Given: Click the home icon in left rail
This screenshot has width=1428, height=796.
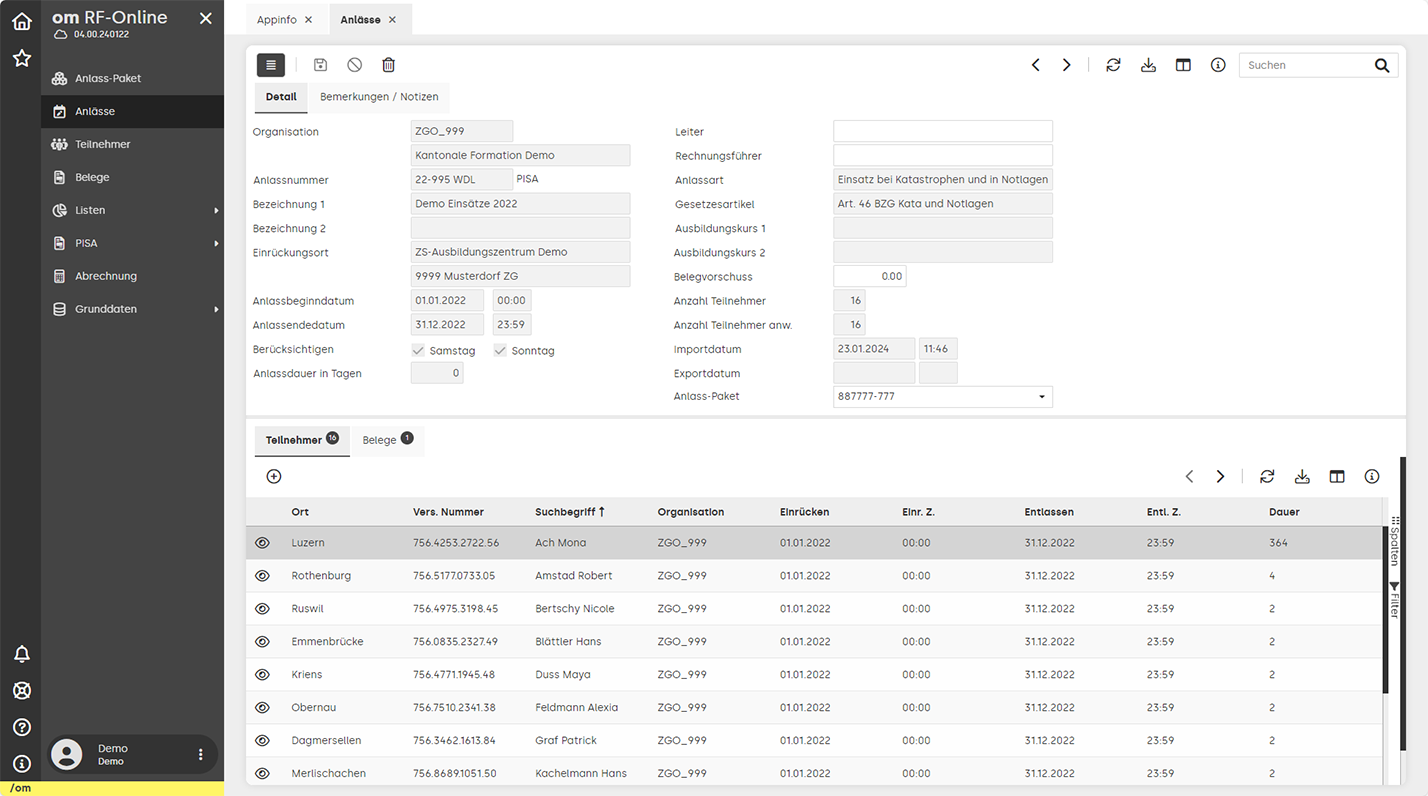Looking at the screenshot, I should (21, 21).
